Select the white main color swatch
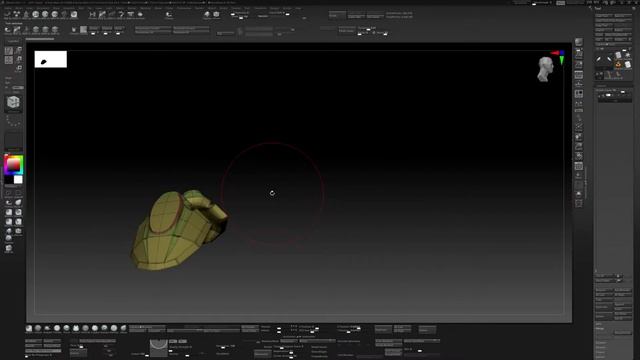 [x=18, y=180]
